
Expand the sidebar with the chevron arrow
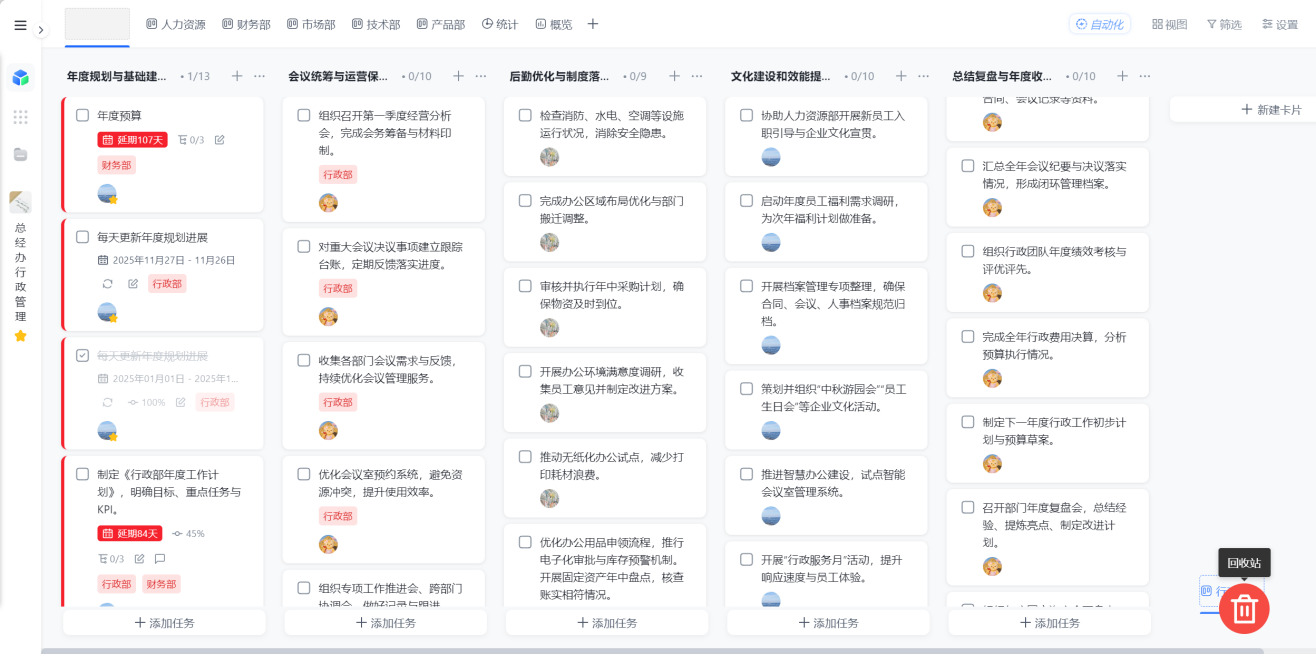[x=41, y=30]
